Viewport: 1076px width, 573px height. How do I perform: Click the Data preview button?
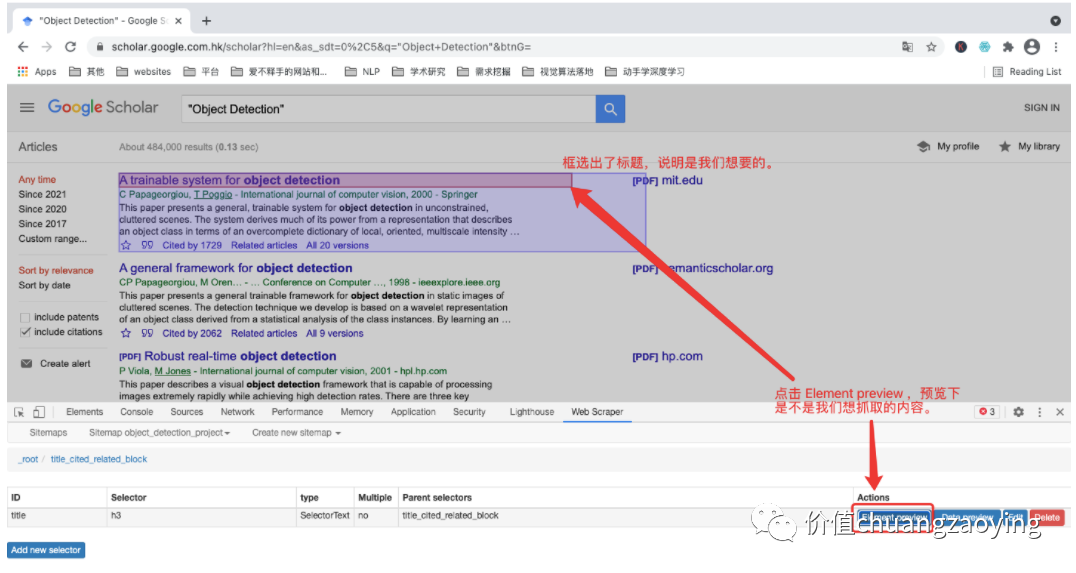pyautogui.click(x=967, y=517)
